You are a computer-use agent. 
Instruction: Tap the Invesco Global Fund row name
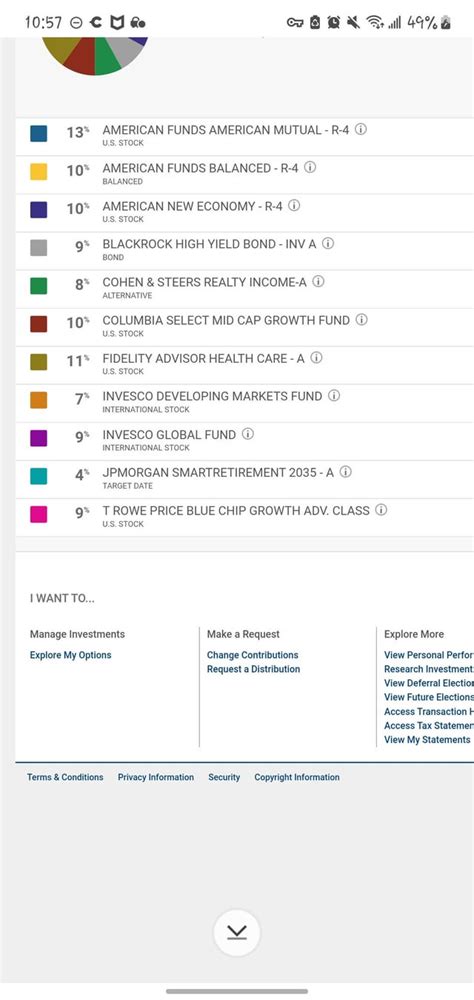coord(169,435)
